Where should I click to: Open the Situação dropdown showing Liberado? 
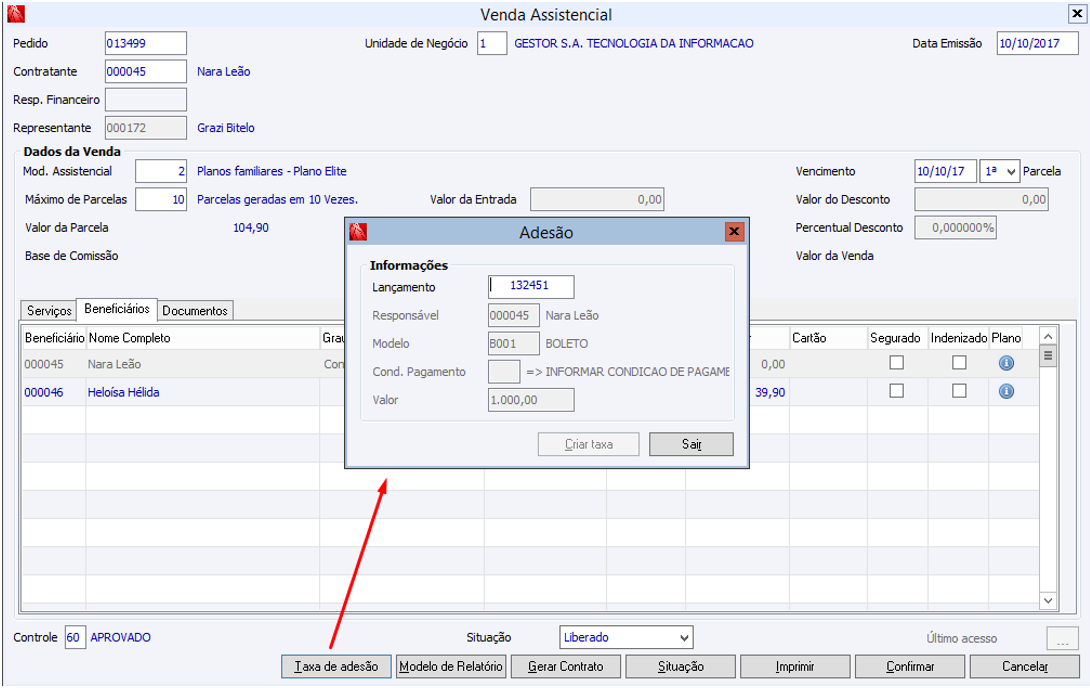(x=626, y=637)
